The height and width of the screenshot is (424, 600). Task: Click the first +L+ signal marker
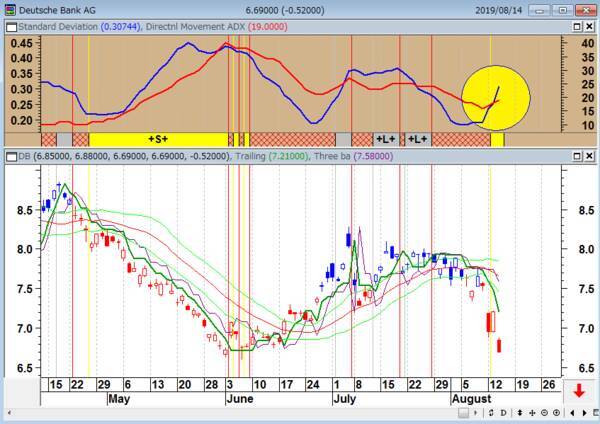tap(386, 139)
